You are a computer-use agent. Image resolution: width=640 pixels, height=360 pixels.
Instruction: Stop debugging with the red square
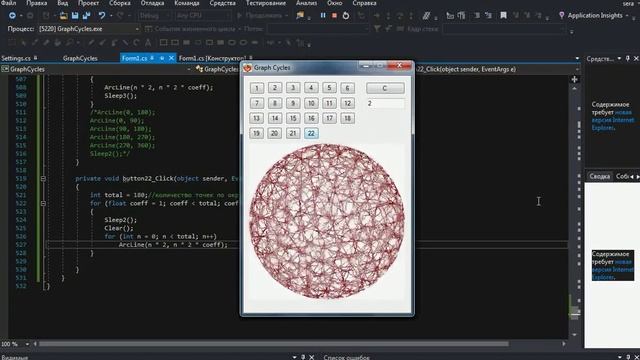(x=334, y=16)
